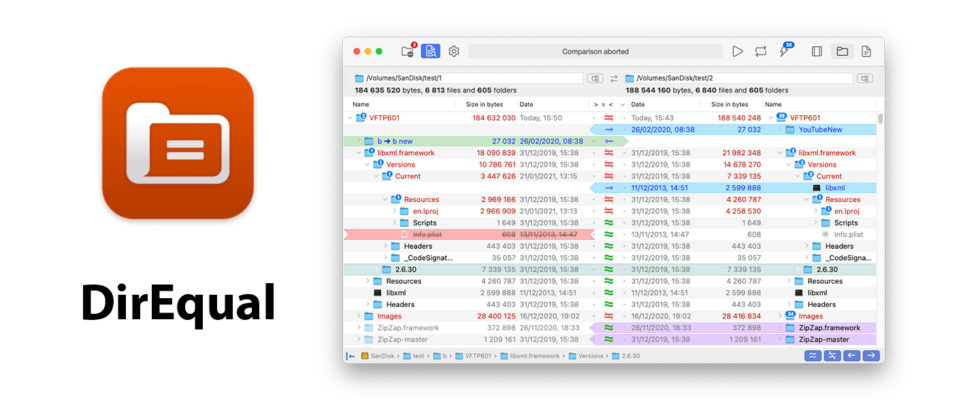The width and height of the screenshot is (980, 420).
Task: Sort by left Size in bytes header
Action: 486,104
